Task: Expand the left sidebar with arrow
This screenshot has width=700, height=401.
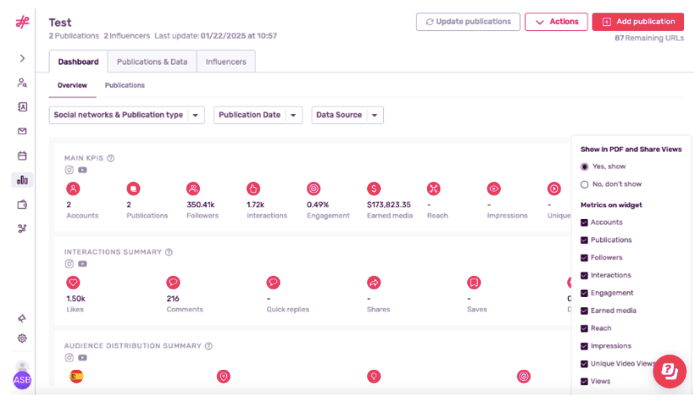Action: click(x=22, y=58)
